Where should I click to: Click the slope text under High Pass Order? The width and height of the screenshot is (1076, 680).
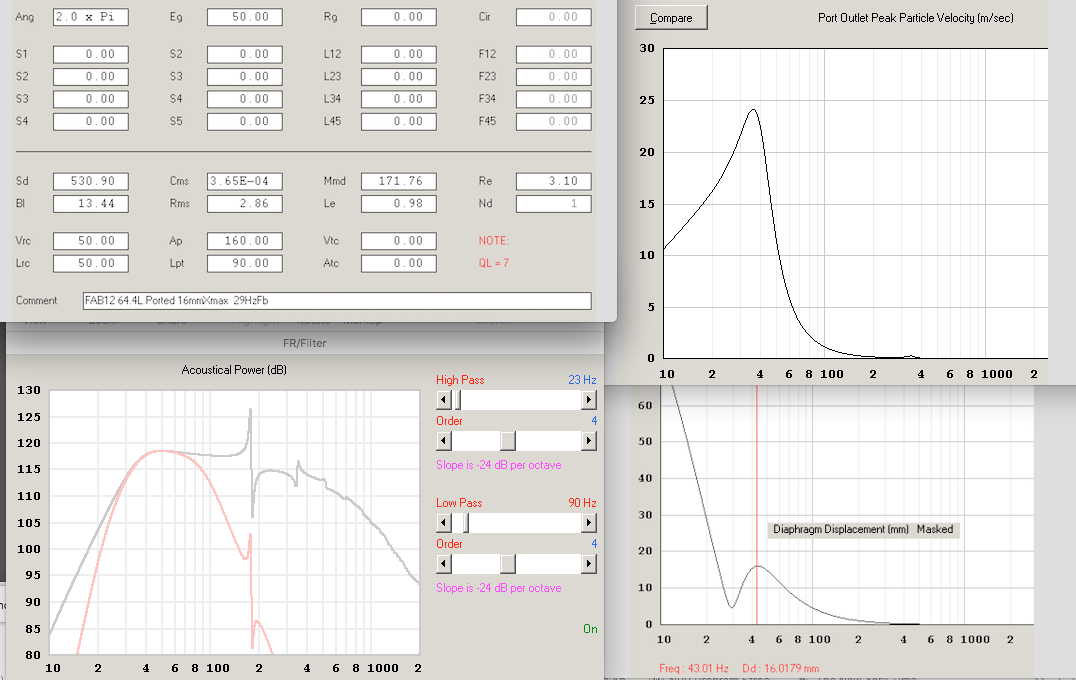coord(499,465)
